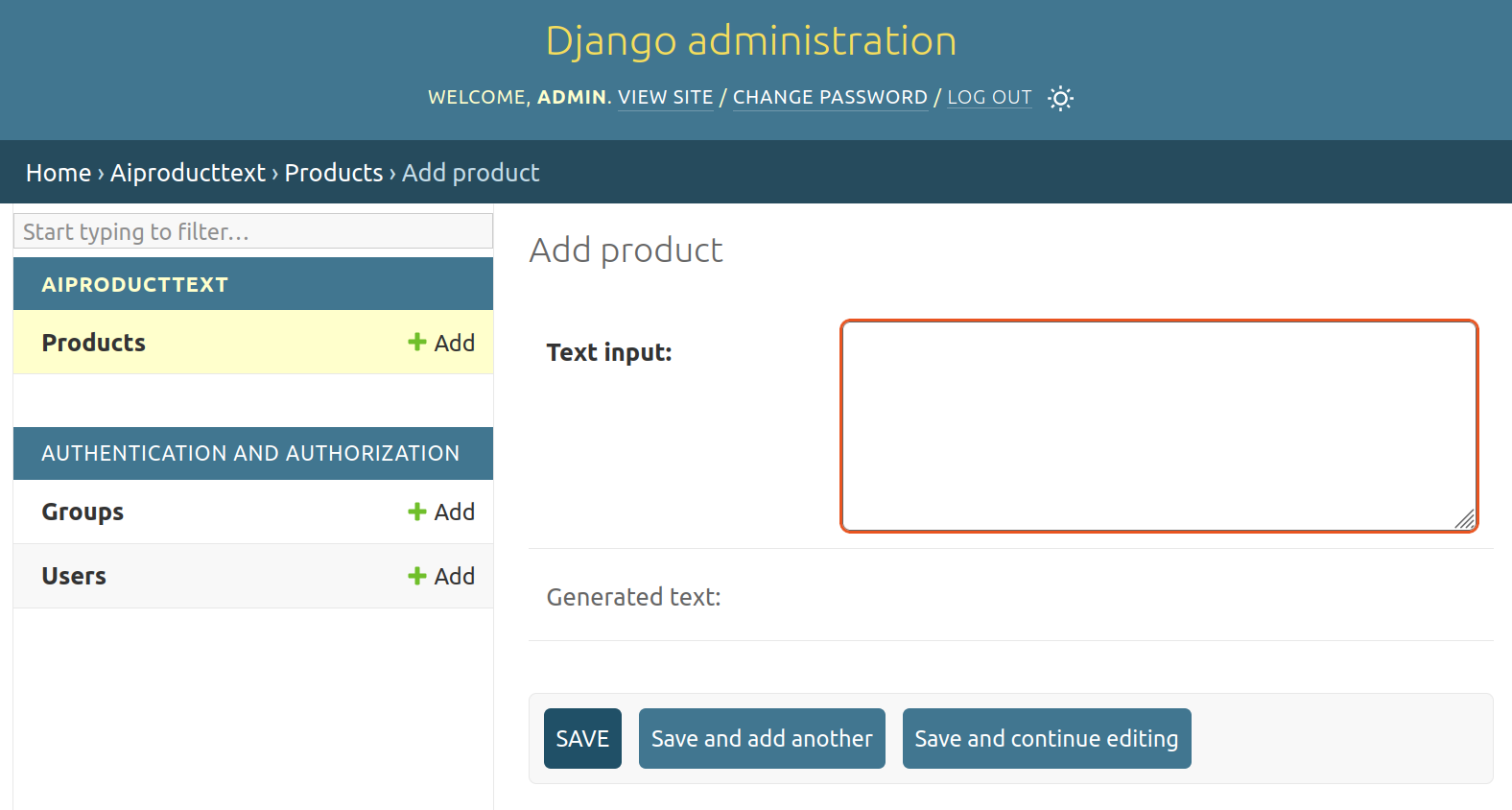Open the Users model in the sidebar

pyautogui.click(x=74, y=576)
